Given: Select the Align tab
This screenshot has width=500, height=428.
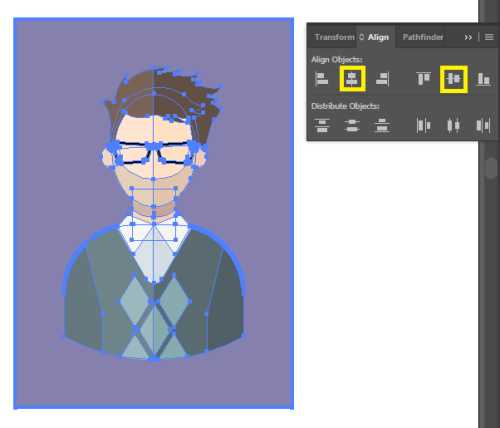Looking at the screenshot, I should (378, 37).
